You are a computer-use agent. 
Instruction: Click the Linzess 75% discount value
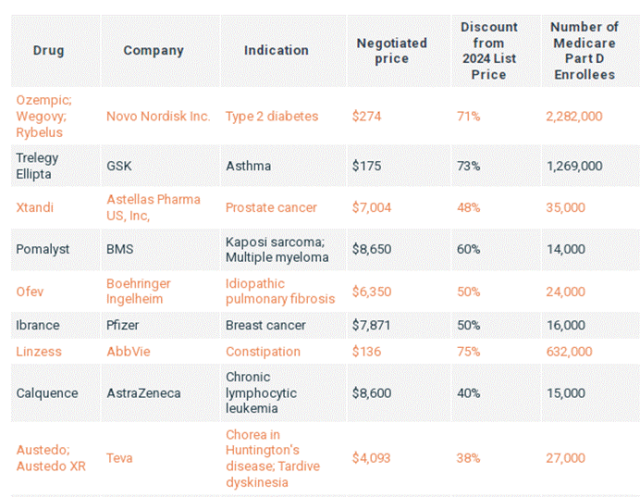click(468, 352)
